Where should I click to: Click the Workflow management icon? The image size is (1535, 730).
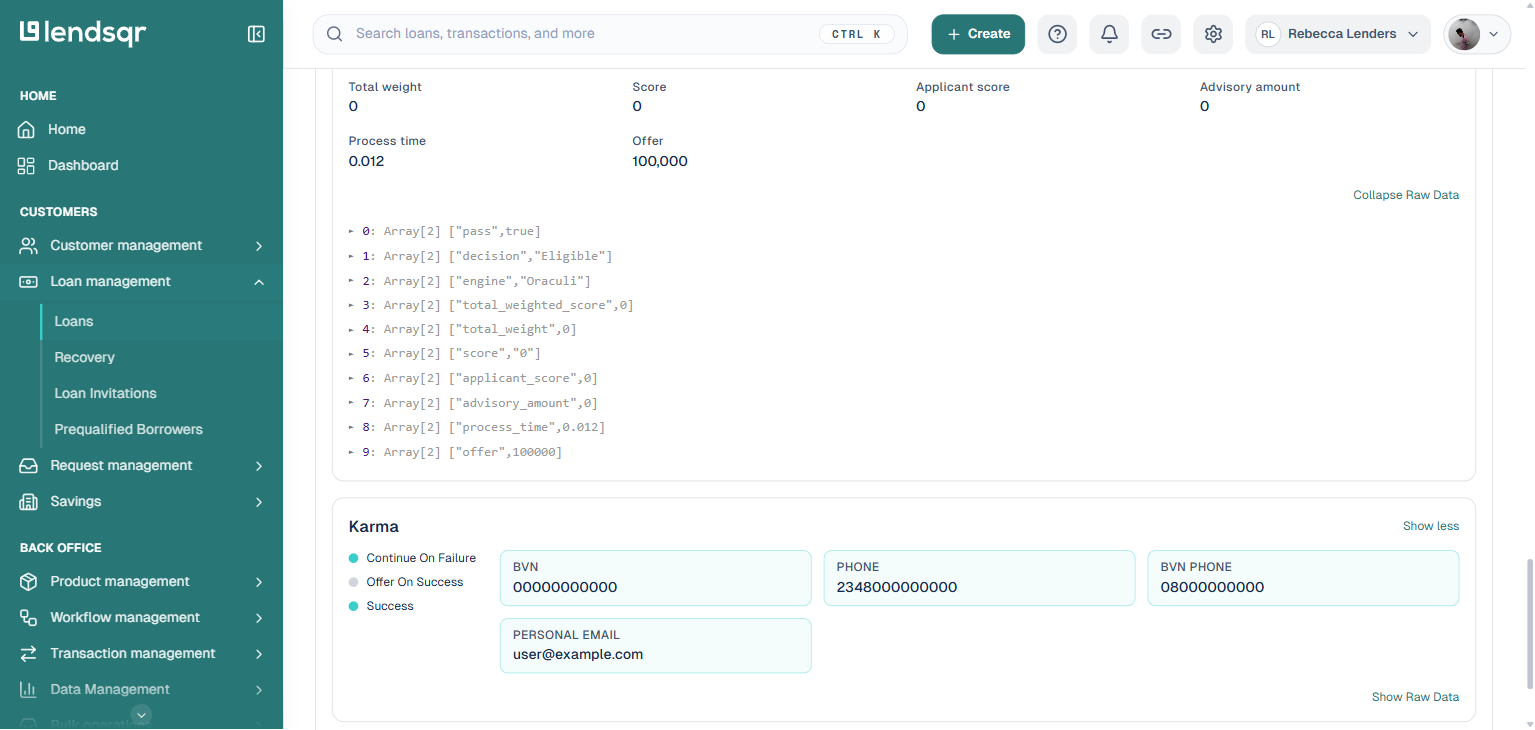tap(28, 617)
